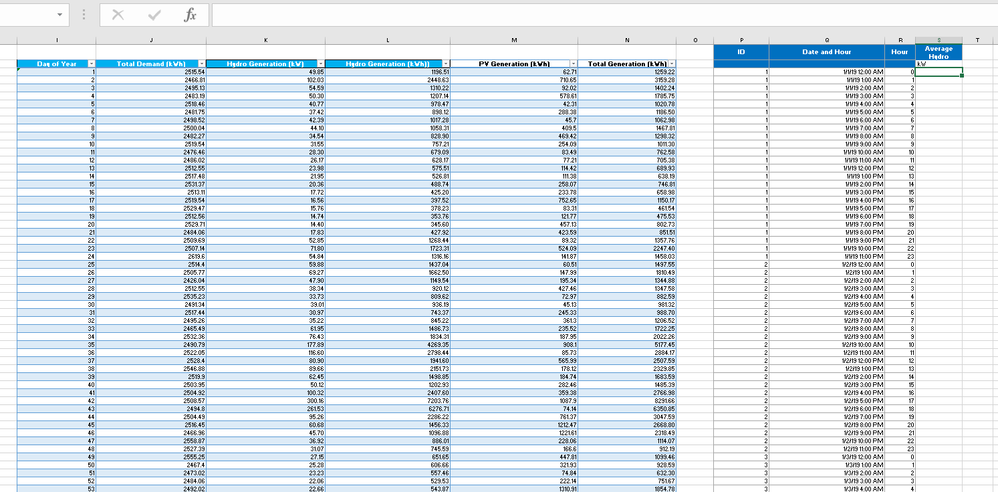Click the 'kW' cell under Average Hydro
The image size is (998, 492).
coord(938,64)
